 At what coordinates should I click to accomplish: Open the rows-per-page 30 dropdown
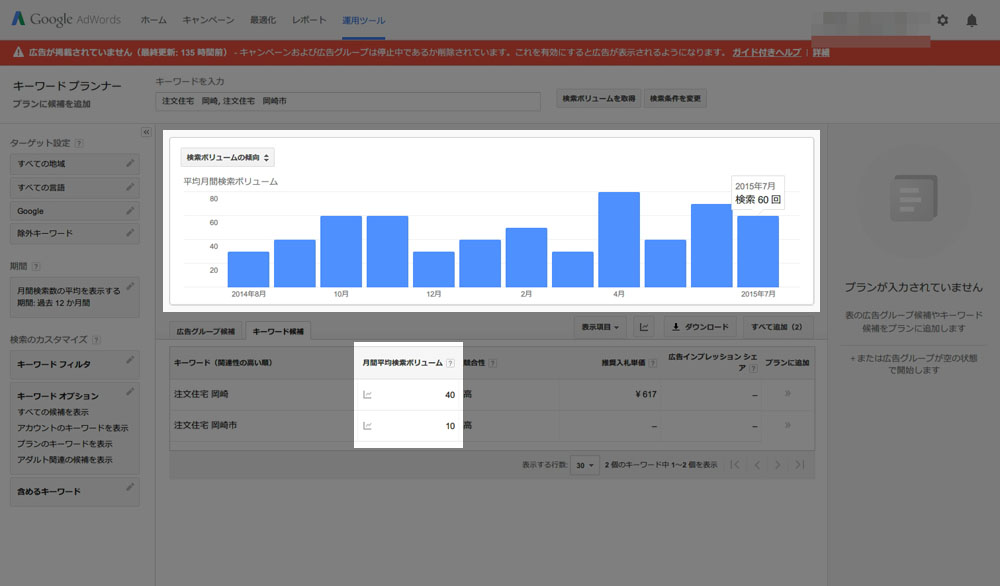(x=584, y=465)
